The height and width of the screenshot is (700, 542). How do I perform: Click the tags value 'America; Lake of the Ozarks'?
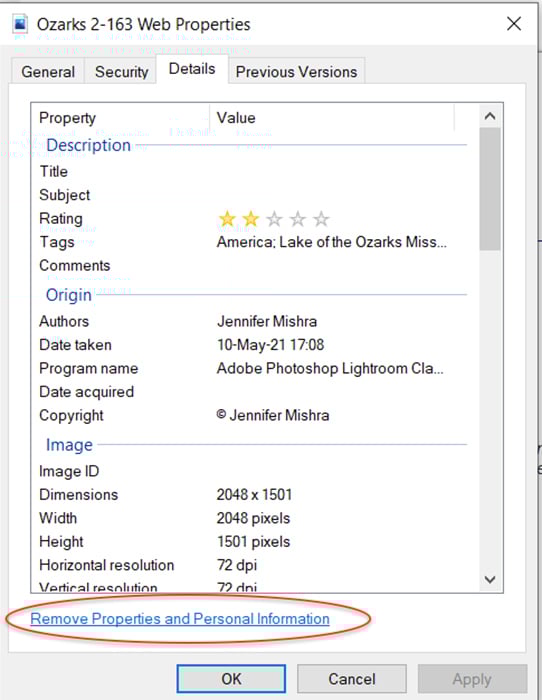click(x=332, y=242)
